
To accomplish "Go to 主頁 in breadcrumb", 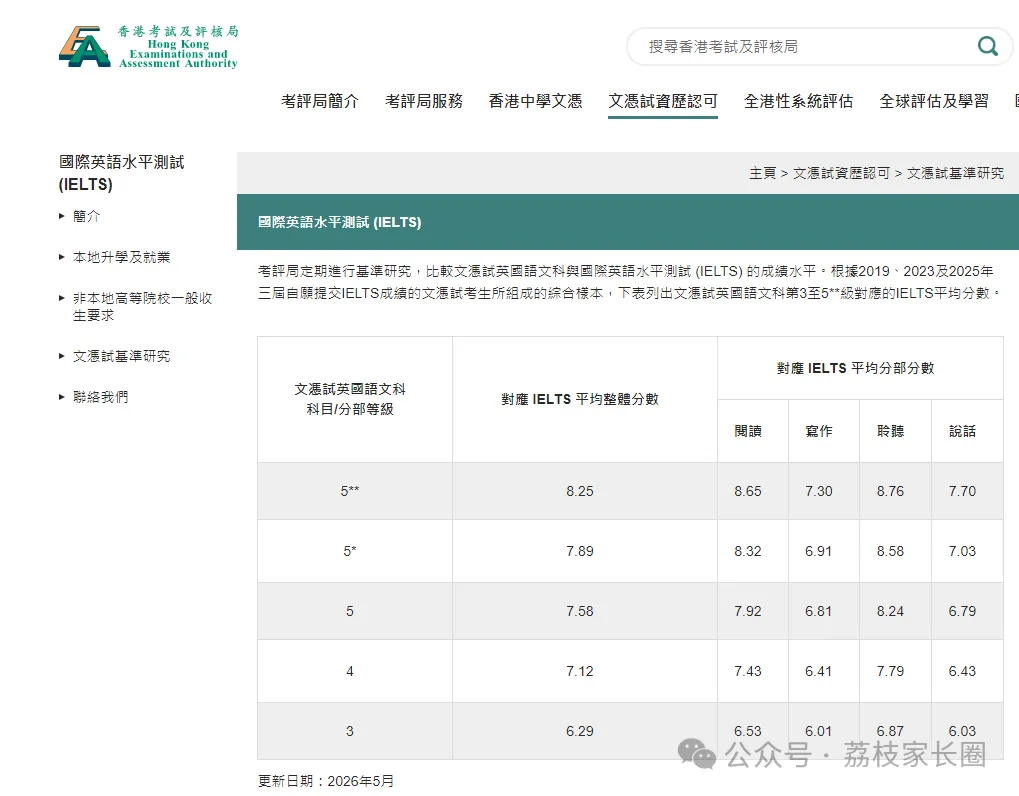I will click(762, 173).
